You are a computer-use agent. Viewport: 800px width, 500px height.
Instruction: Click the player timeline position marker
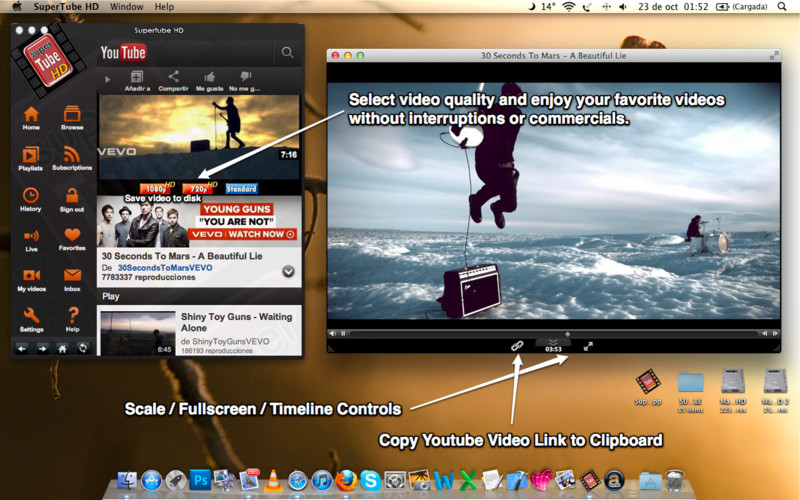click(x=567, y=334)
